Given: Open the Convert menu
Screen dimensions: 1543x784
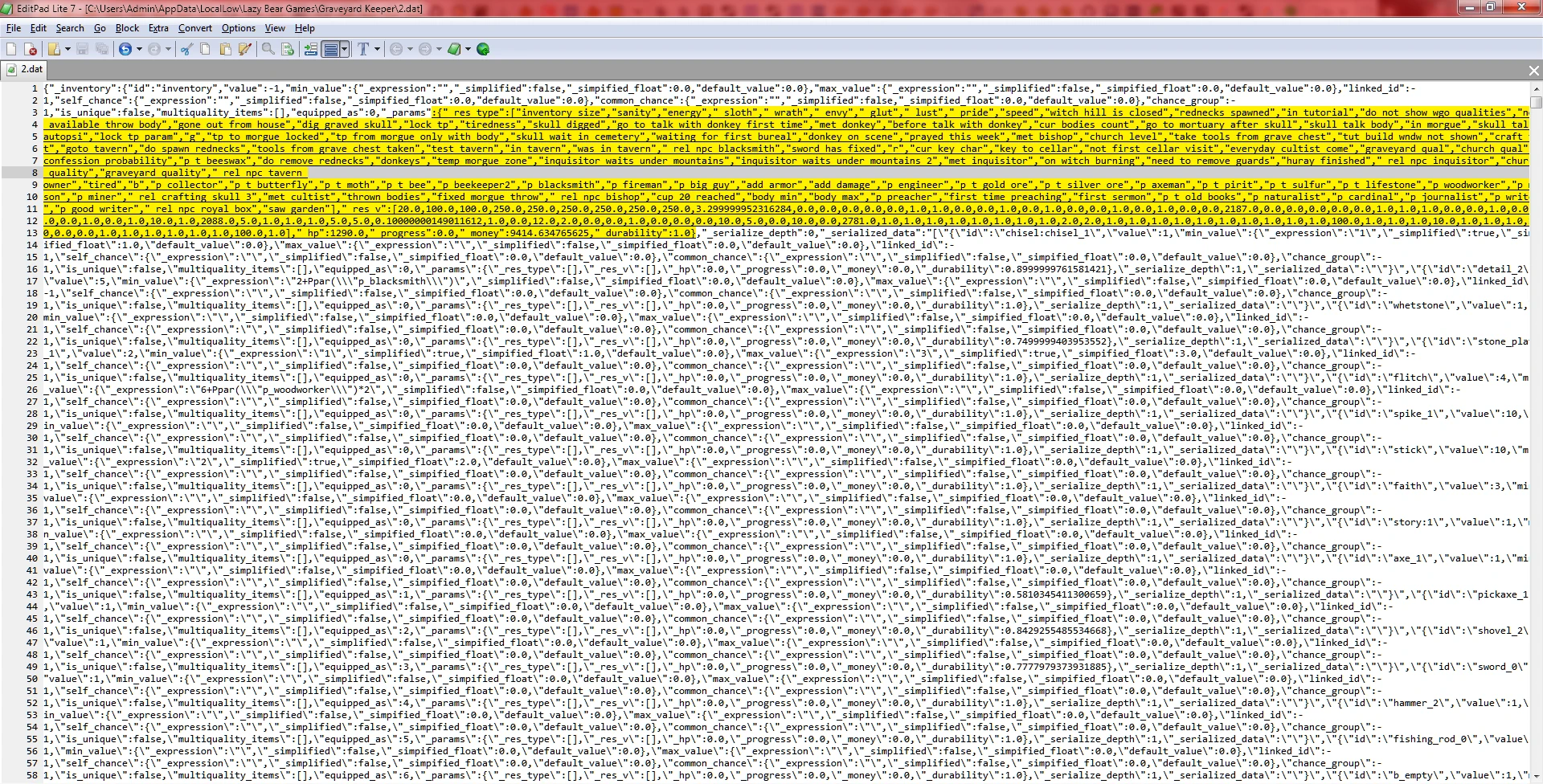Looking at the screenshot, I should [x=195, y=28].
